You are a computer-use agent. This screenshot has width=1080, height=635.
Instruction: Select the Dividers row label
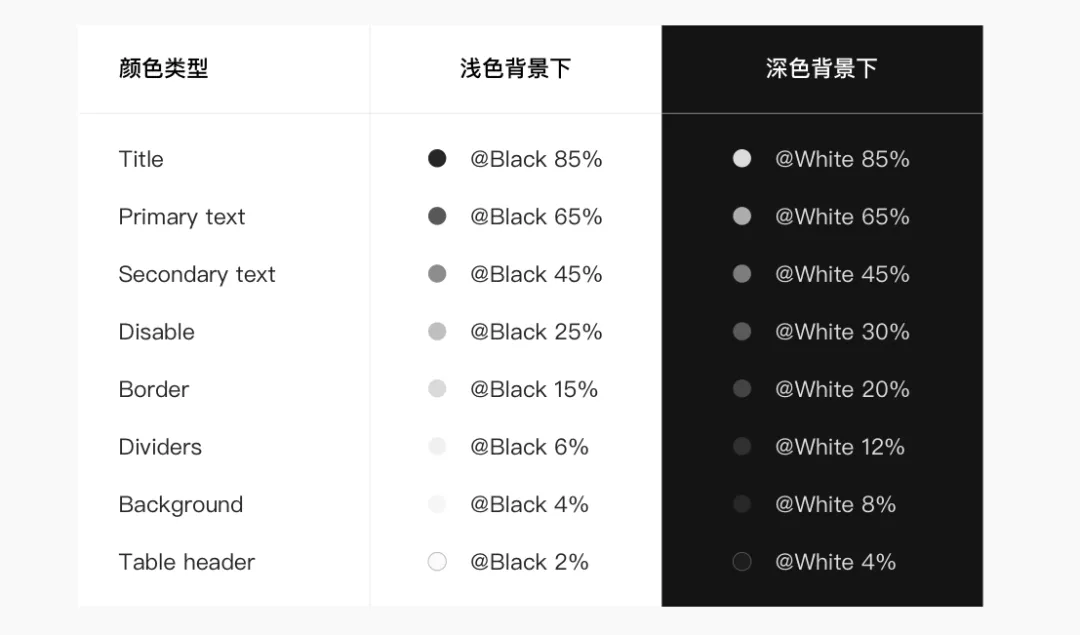coord(160,447)
